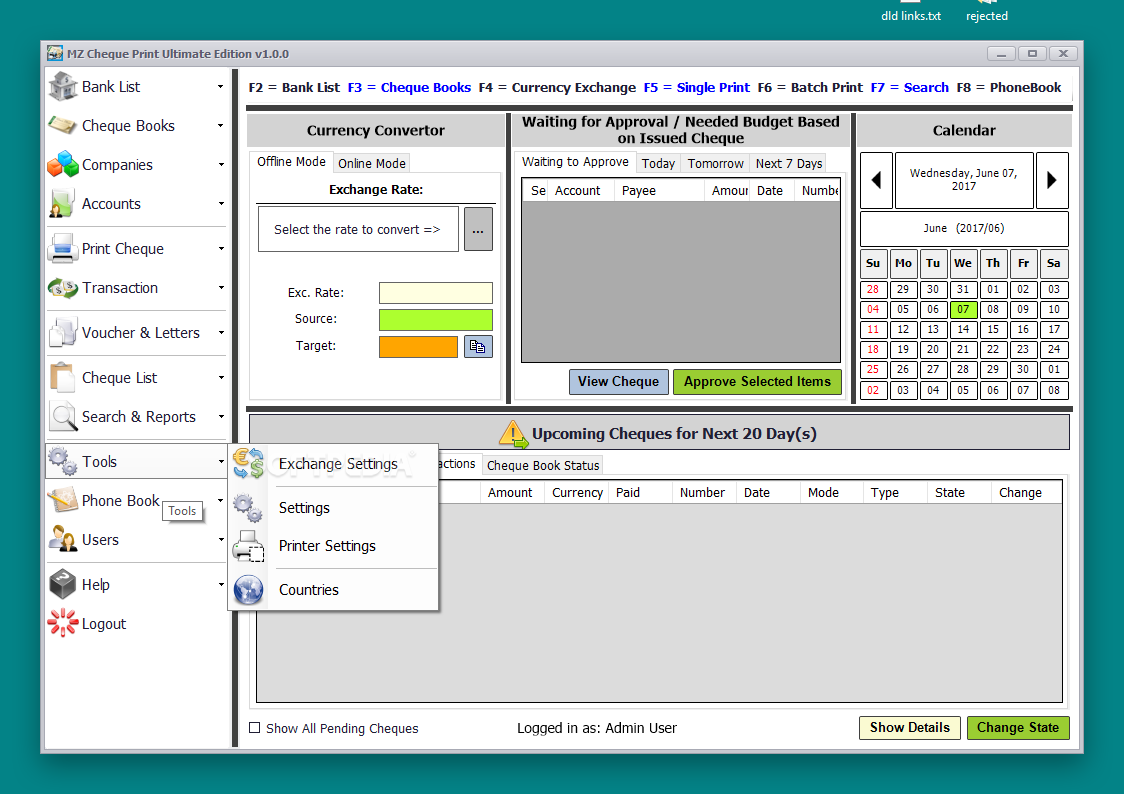Expand the Bank List dropdown arrow
1124x794 pixels.
(x=221, y=87)
